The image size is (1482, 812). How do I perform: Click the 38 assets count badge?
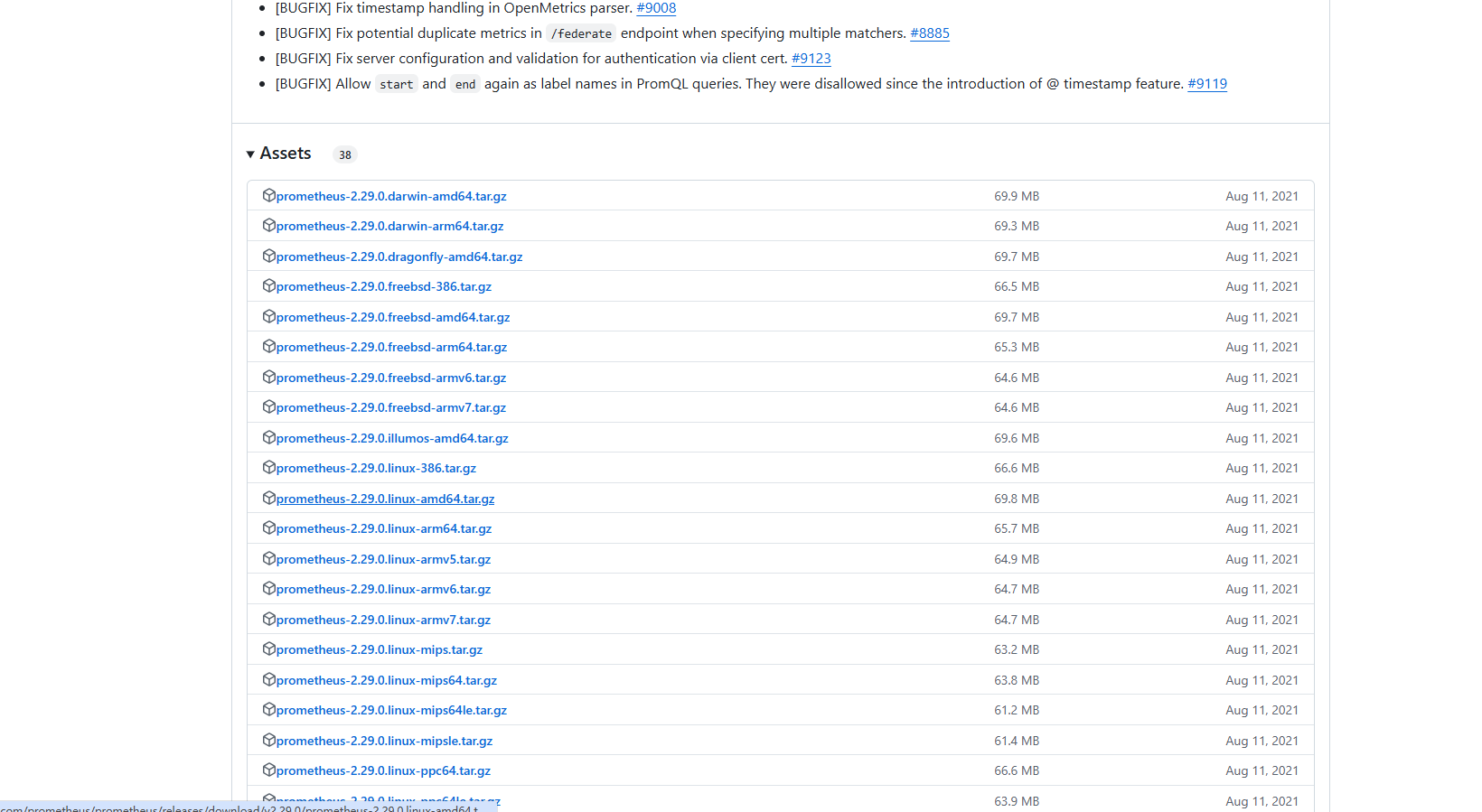[345, 154]
